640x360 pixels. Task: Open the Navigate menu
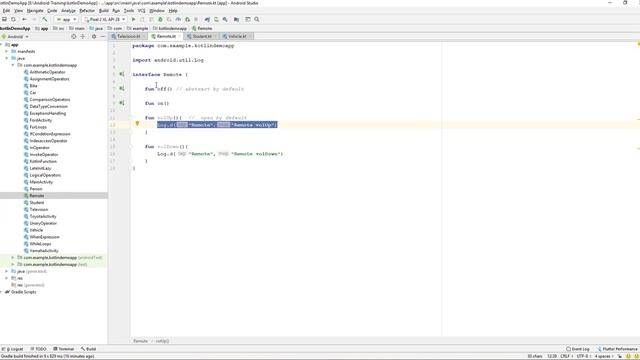pyautogui.click(x=35, y=11)
